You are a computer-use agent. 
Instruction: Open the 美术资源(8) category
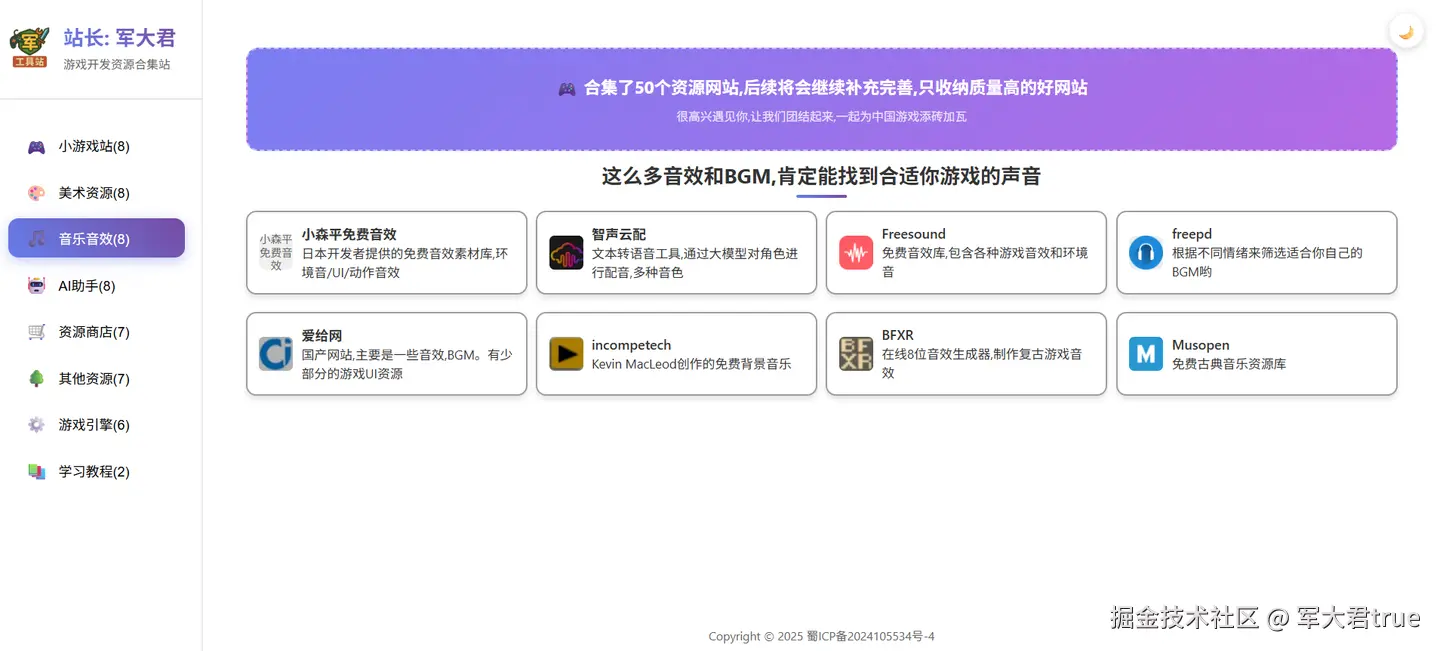pyautogui.click(x=96, y=192)
